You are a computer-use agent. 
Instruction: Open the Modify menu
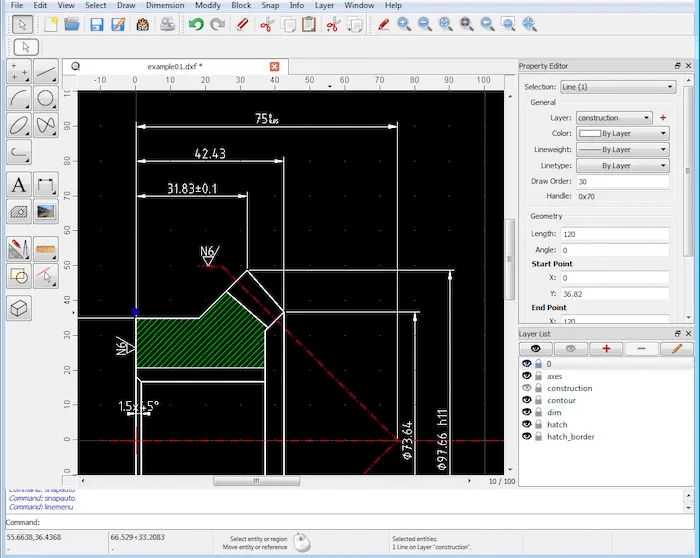pyautogui.click(x=208, y=5)
